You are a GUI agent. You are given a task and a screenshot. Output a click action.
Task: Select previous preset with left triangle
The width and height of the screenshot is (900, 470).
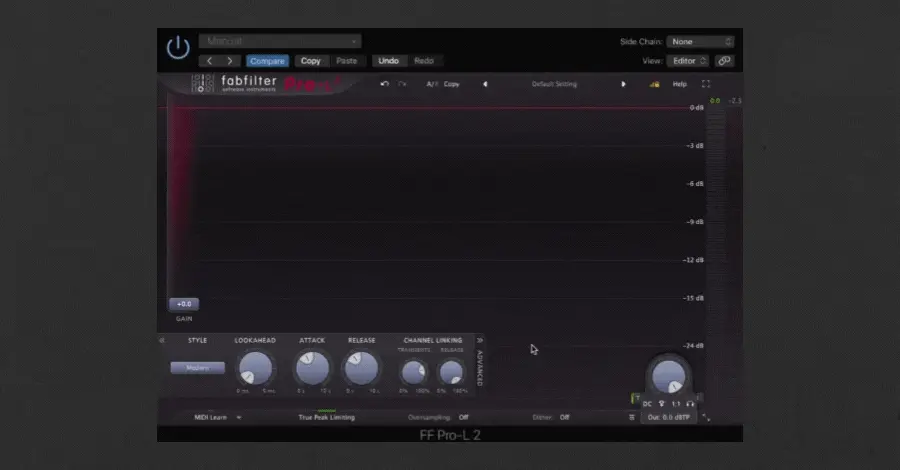[x=486, y=84]
